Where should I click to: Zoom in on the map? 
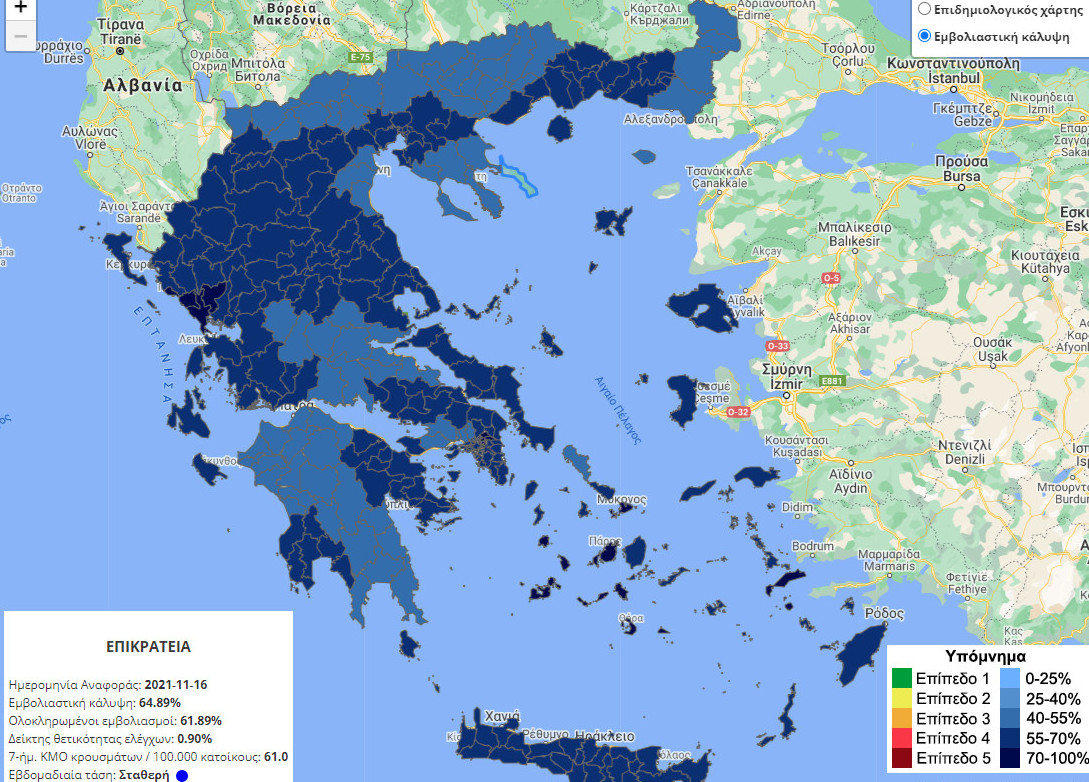point(19,8)
